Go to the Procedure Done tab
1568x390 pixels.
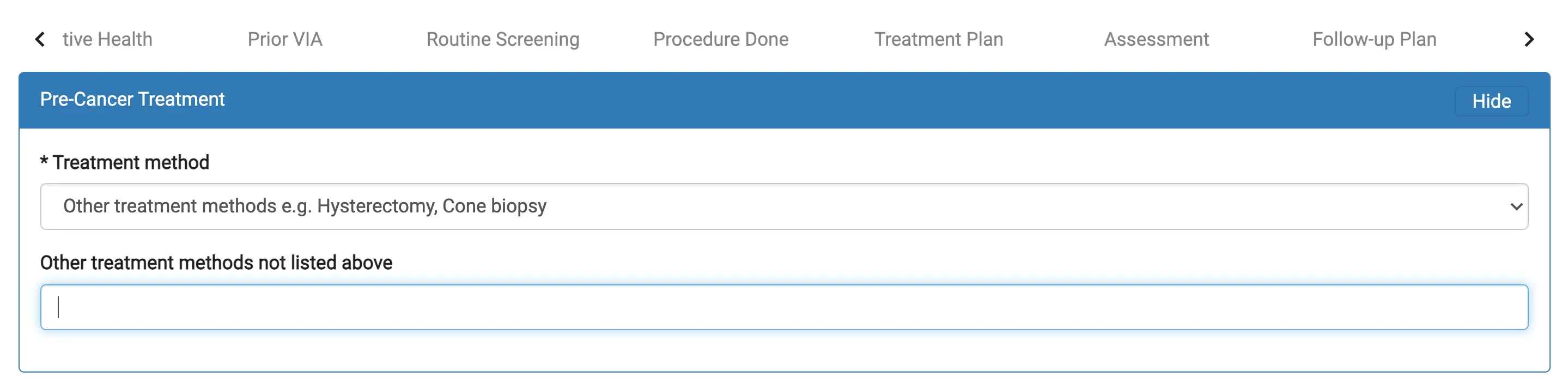pos(721,40)
